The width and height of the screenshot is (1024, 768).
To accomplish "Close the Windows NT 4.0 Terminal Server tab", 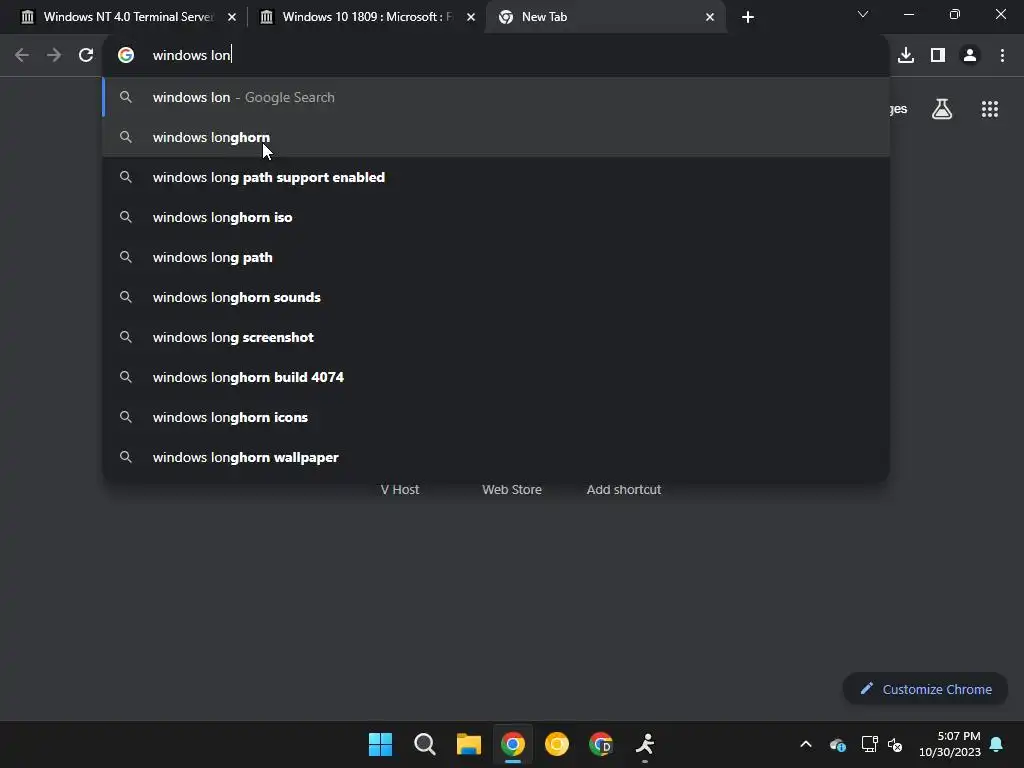I will [x=232, y=17].
